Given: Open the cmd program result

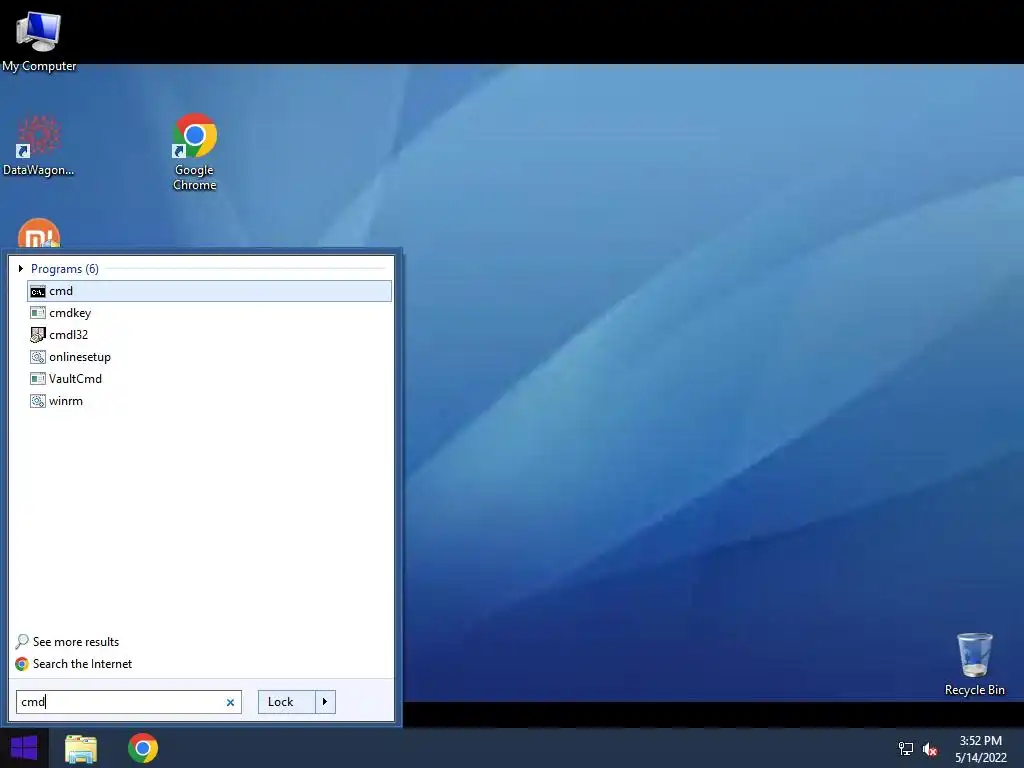Looking at the screenshot, I should click(x=209, y=291).
